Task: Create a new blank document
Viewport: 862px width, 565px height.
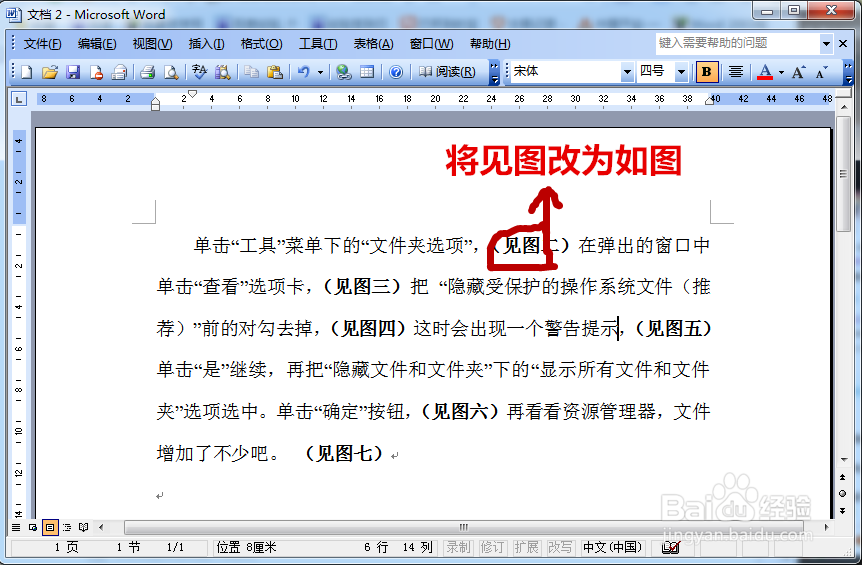Action: pos(26,72)
